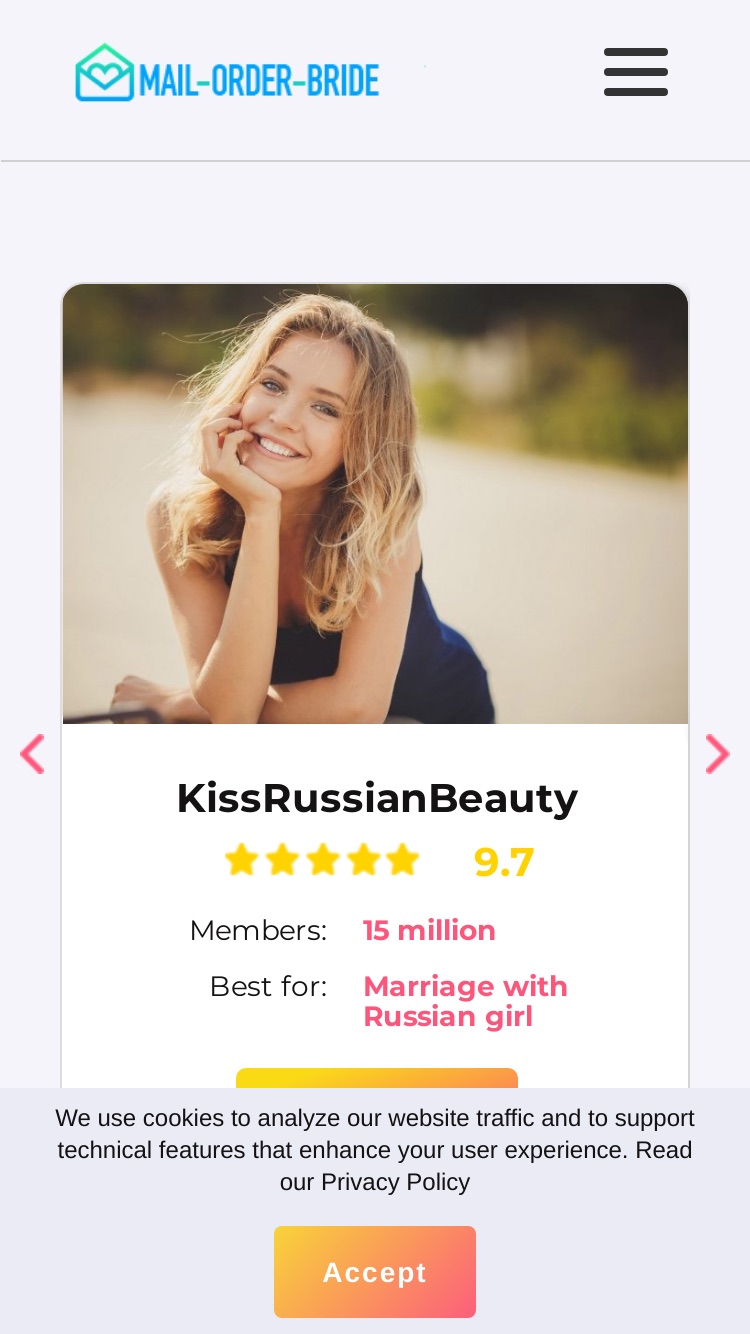Open the hamburger navigation menu
Image resolution: width=750 pixels, height=1334 pixels.
636,72
